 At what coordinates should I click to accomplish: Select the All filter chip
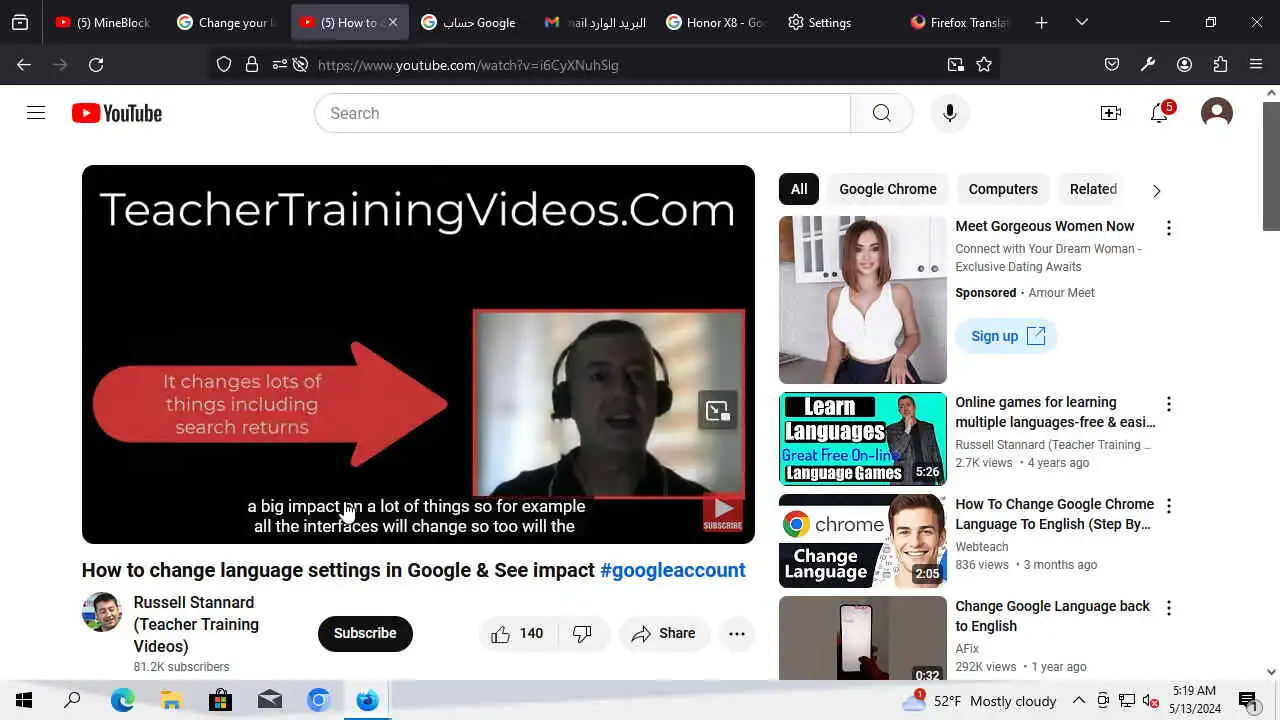click(x=799, y=189)
